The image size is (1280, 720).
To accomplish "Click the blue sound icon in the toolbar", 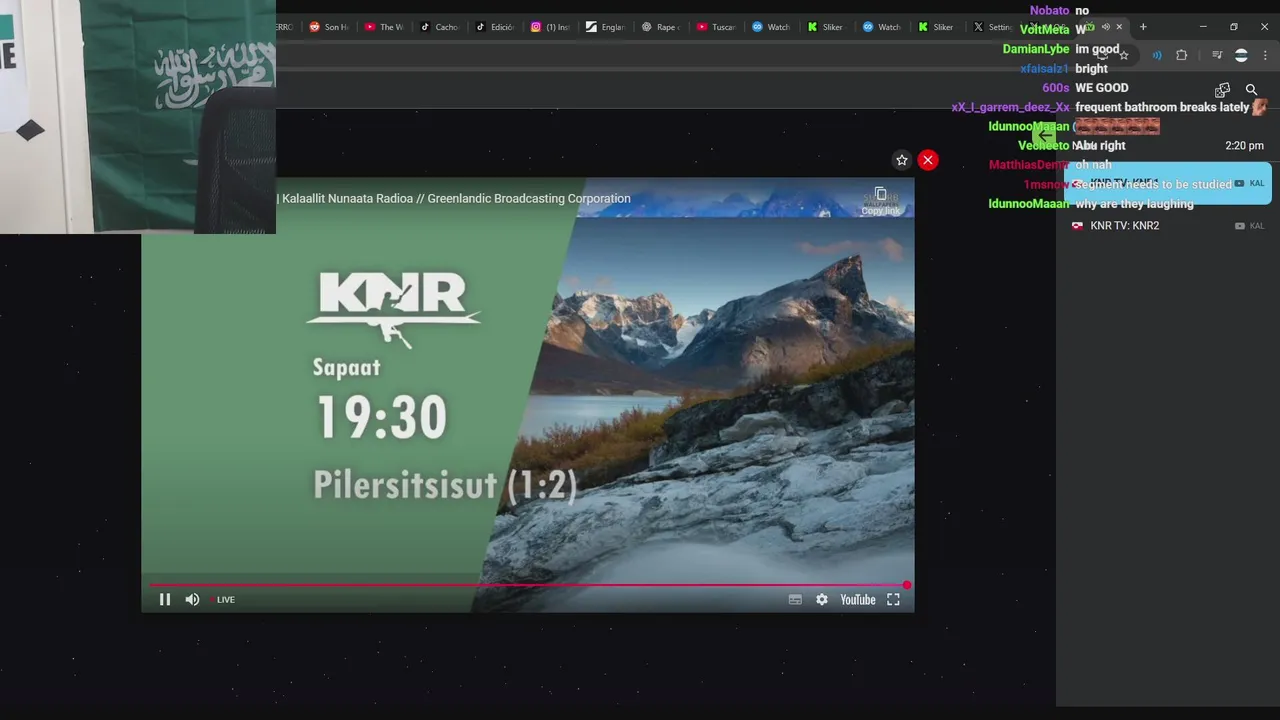I will pyautogui.click(x=1157, y=56).
